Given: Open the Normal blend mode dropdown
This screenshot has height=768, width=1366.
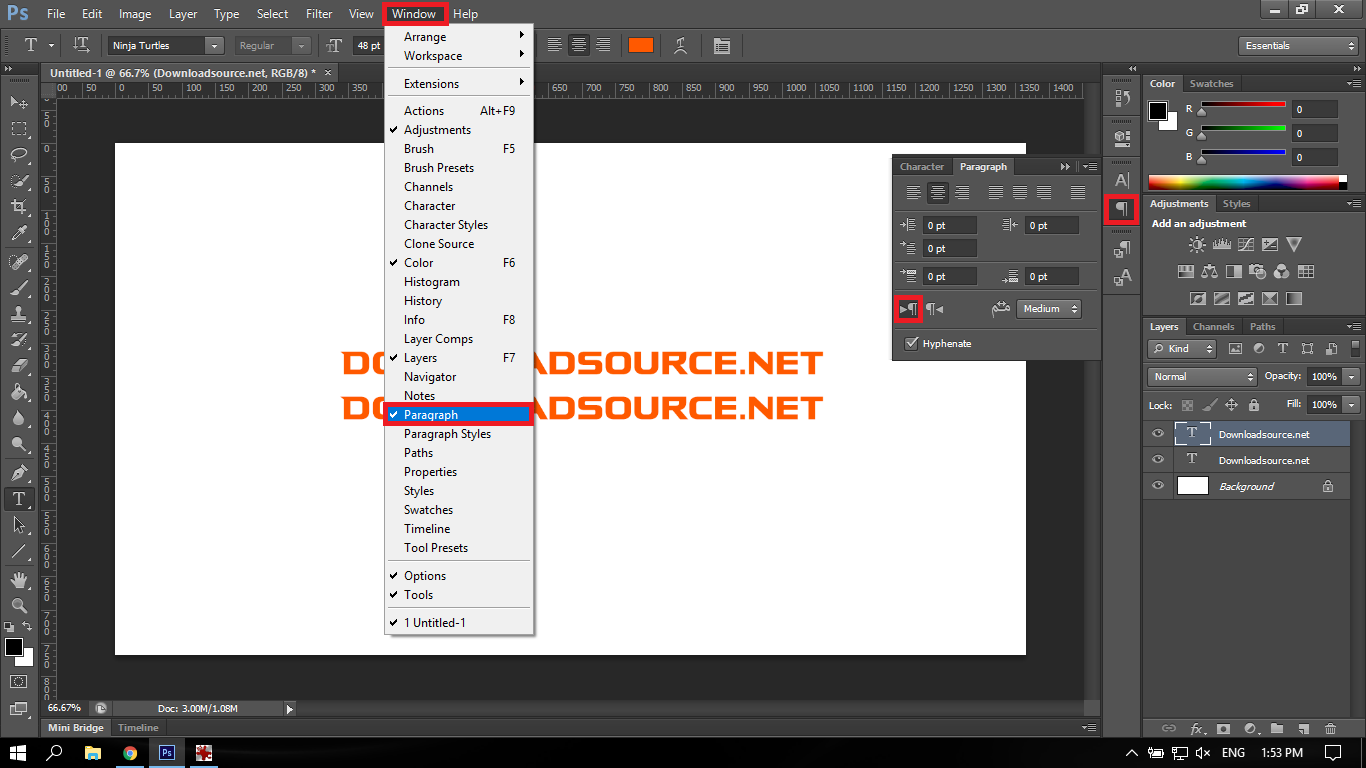Looking at the screenshot, I should pyautogui.click(x=1202, y=377).
